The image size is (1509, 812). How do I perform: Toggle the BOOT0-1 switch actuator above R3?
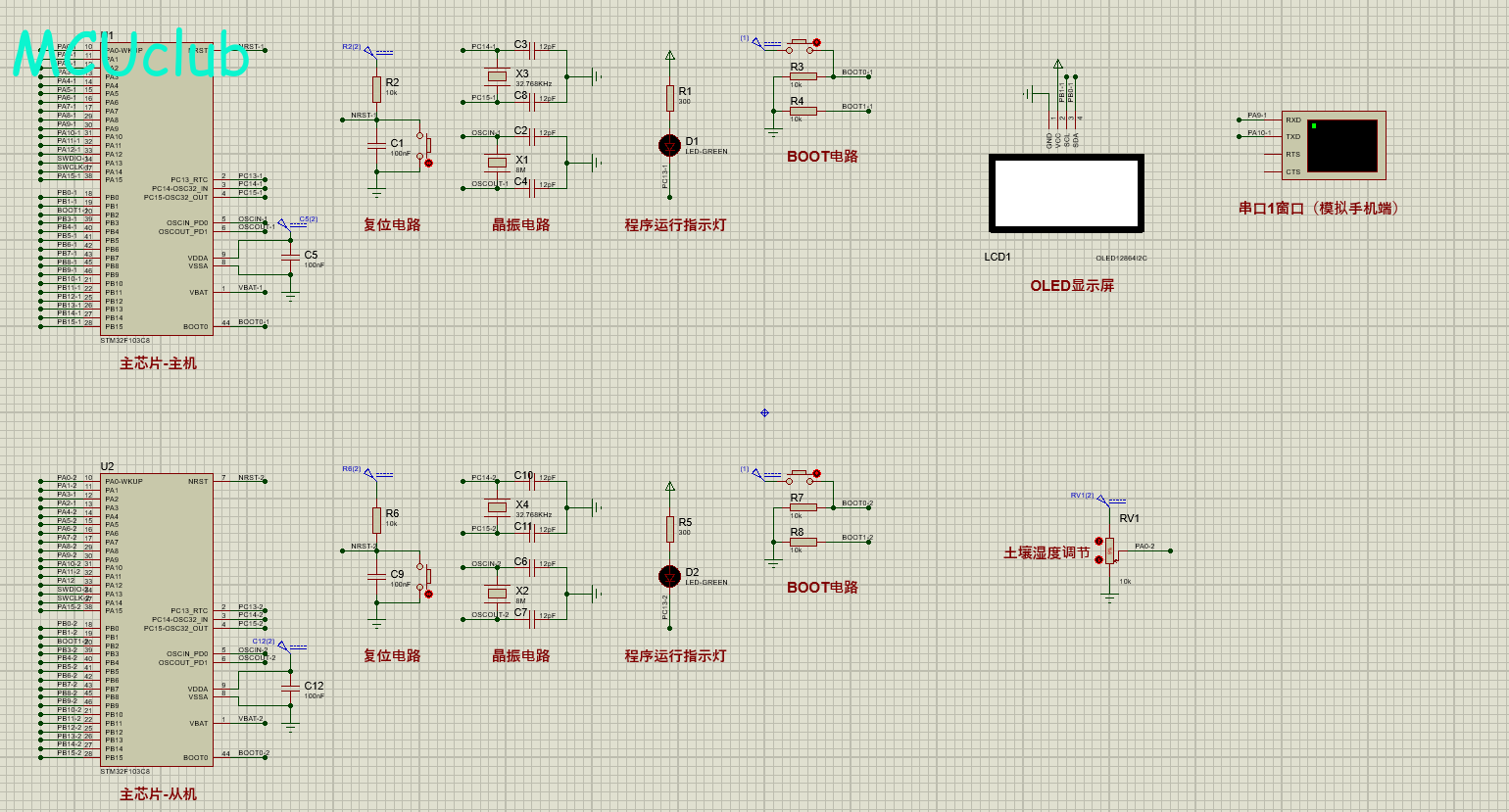(816, 43)
